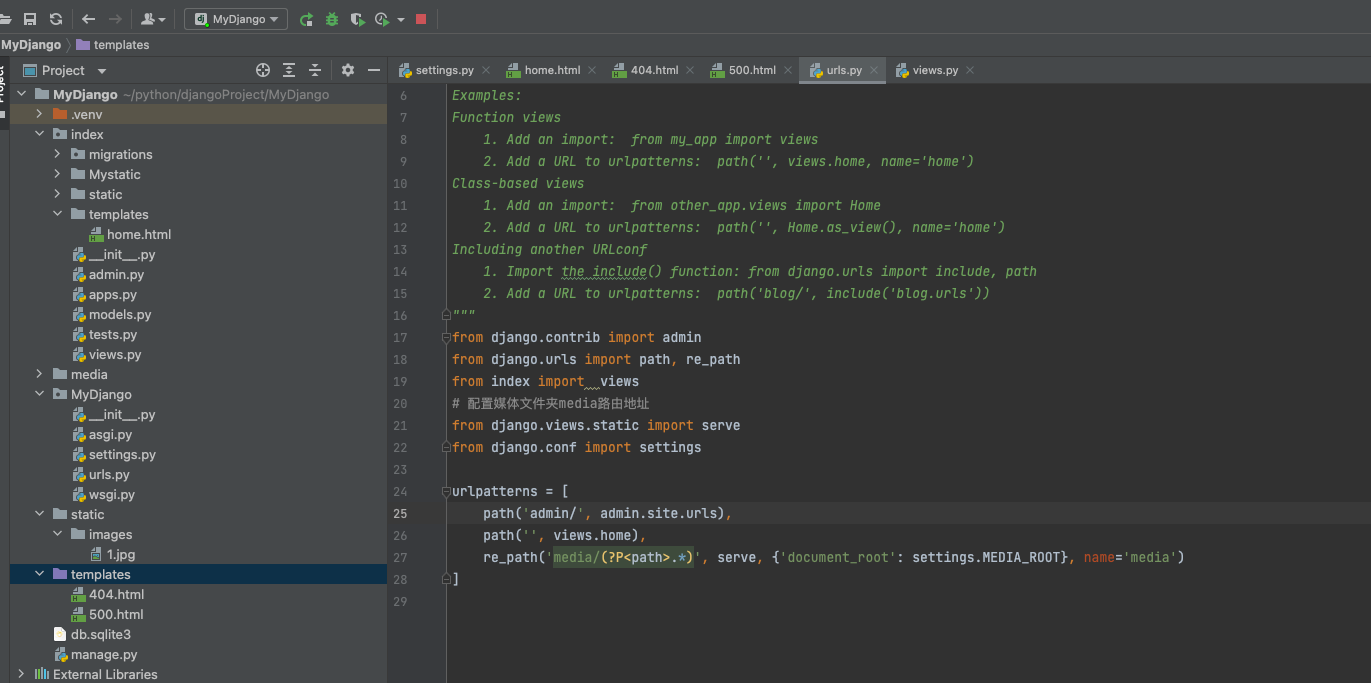1371x683 pixels.
Task: Toggle fold marker at line 17 imports
Action: coord(446,337)
